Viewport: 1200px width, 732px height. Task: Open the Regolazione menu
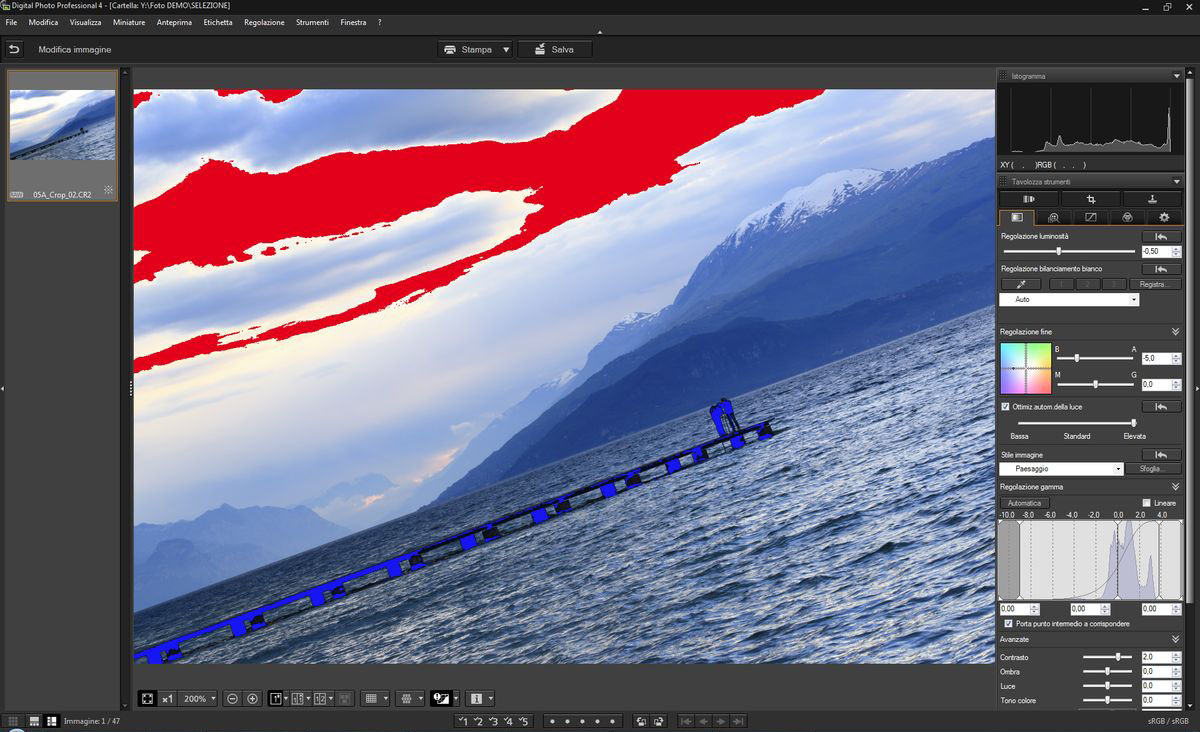click(264, 22)
